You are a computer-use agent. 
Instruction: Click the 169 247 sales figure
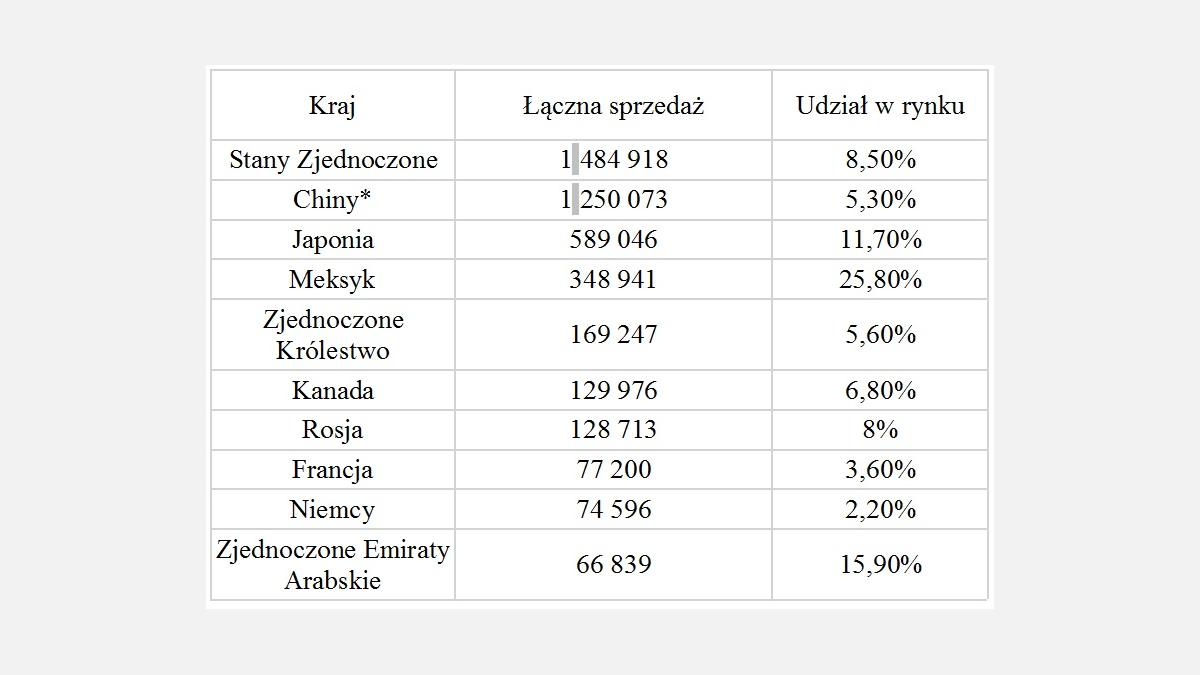click(x=614, y=335)
